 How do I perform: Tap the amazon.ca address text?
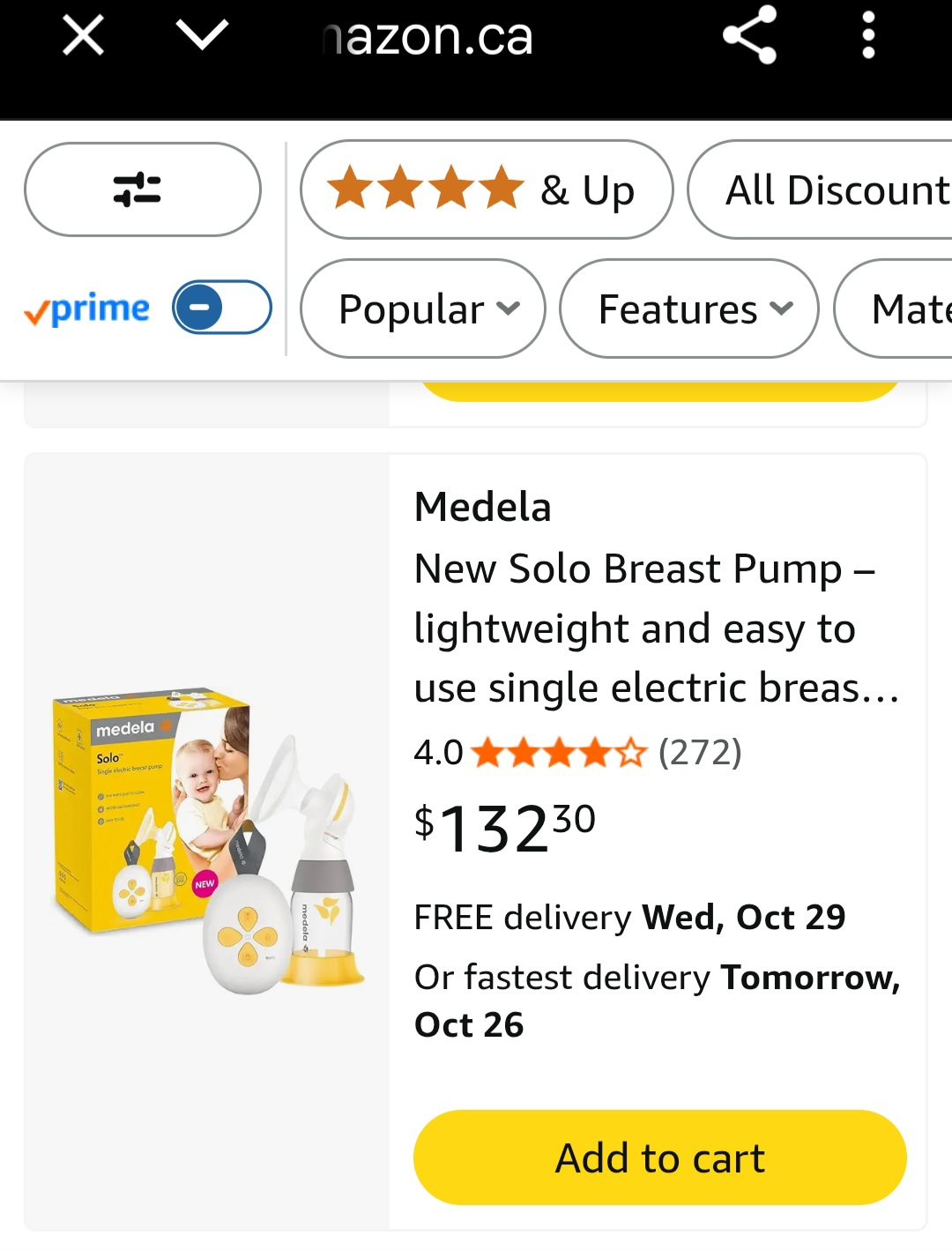tap(428, 37)
